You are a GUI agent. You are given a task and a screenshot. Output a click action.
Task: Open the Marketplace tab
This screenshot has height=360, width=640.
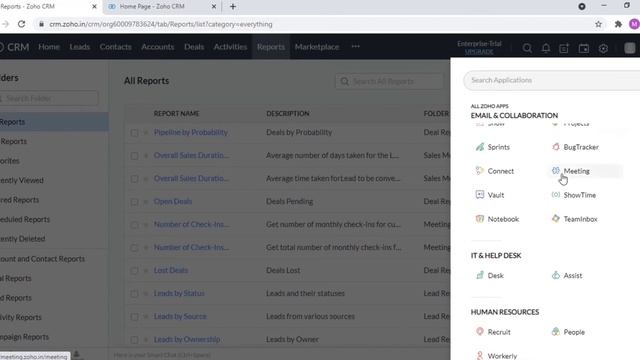[x=317, y=47]
